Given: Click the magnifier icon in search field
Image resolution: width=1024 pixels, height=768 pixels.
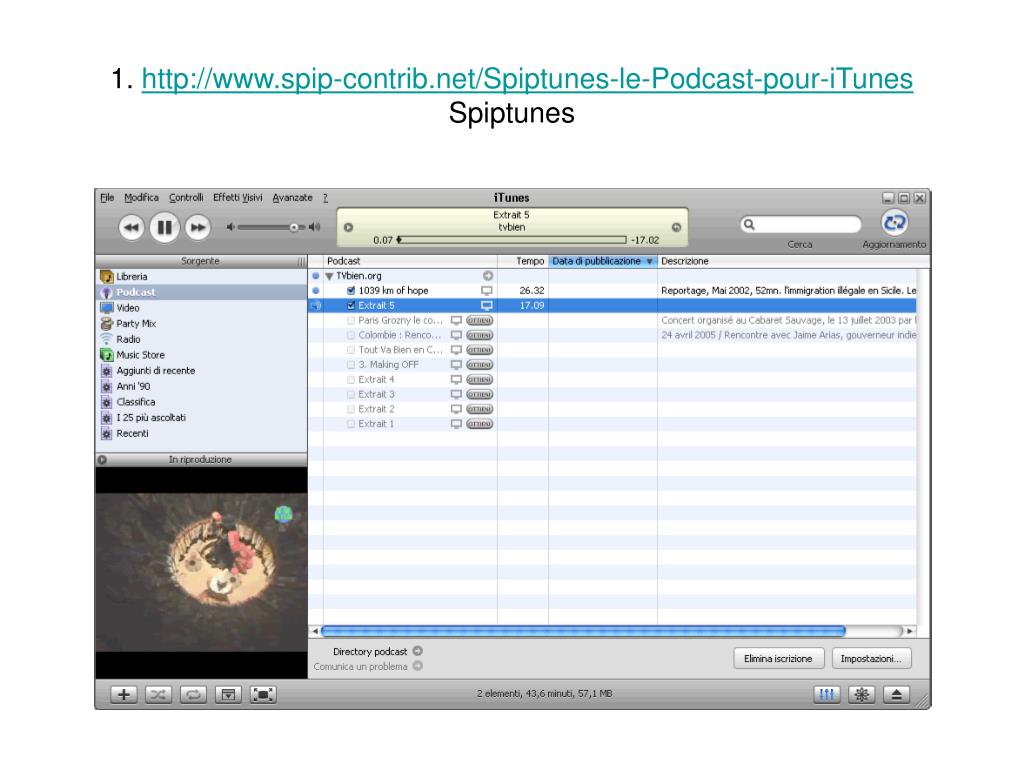Looking at the screenshot, I should (x=750, y=225).
